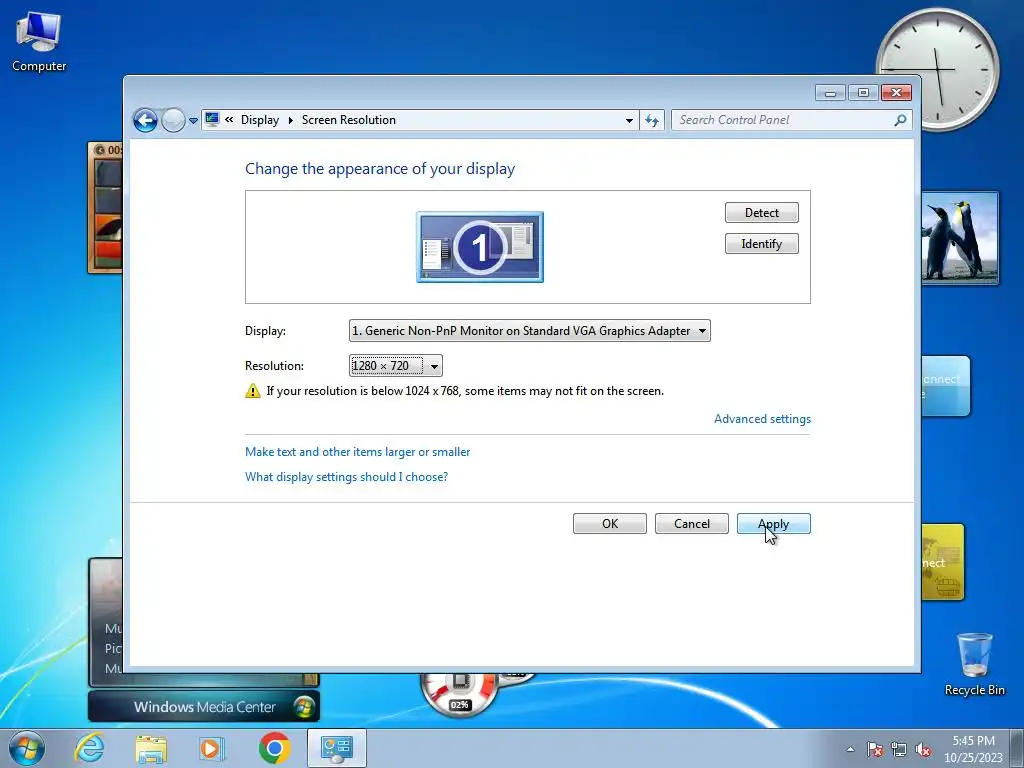The height and width of the screenshot is (768, 1024).
Task: Select Screen Resolution breadcrumb item
Action: click(x=349, y=120)
